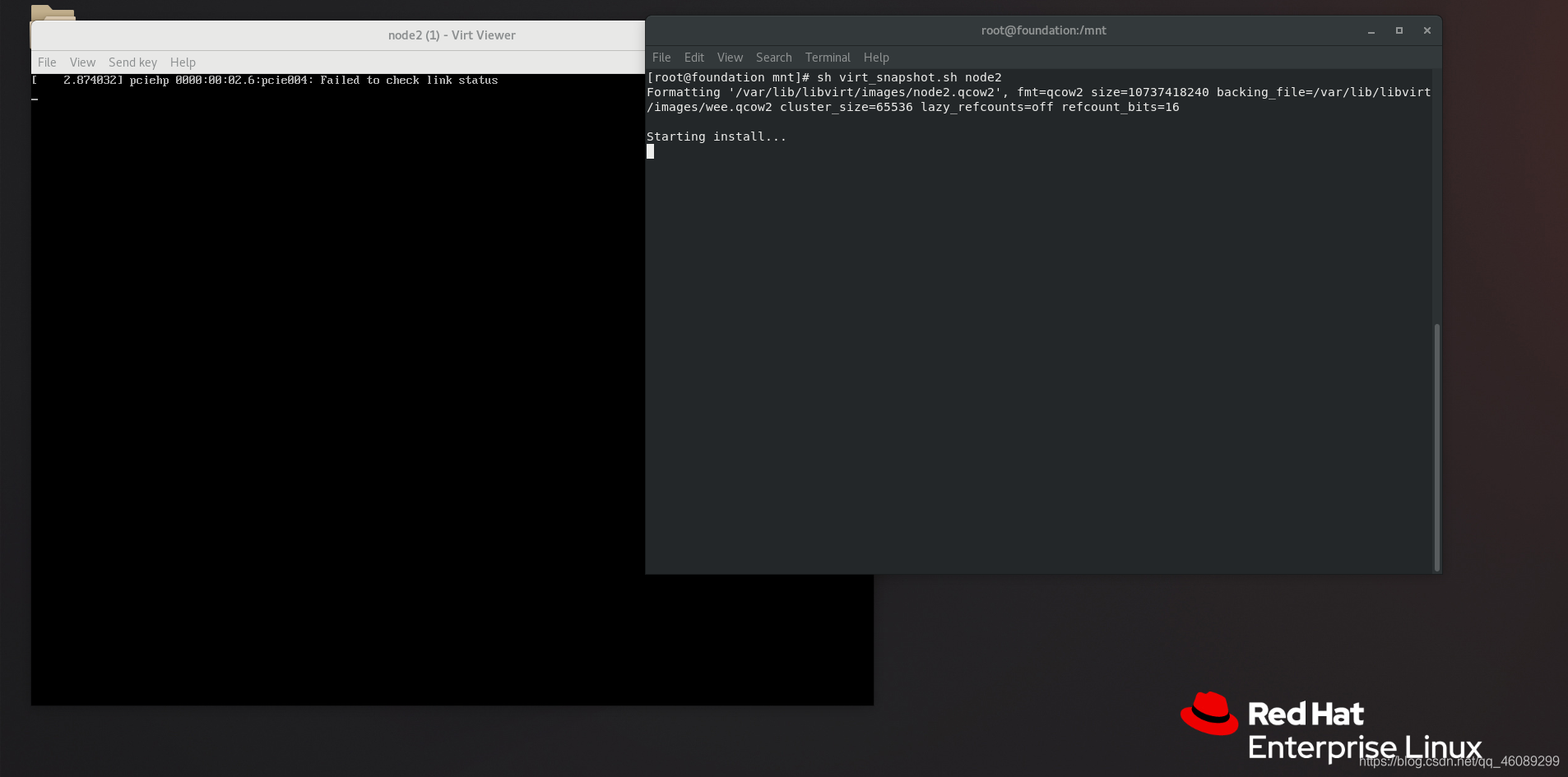Screen dimensions: 1568x777
Task: Click the 'Failed to check link status' console line
Action: [265, 80]
